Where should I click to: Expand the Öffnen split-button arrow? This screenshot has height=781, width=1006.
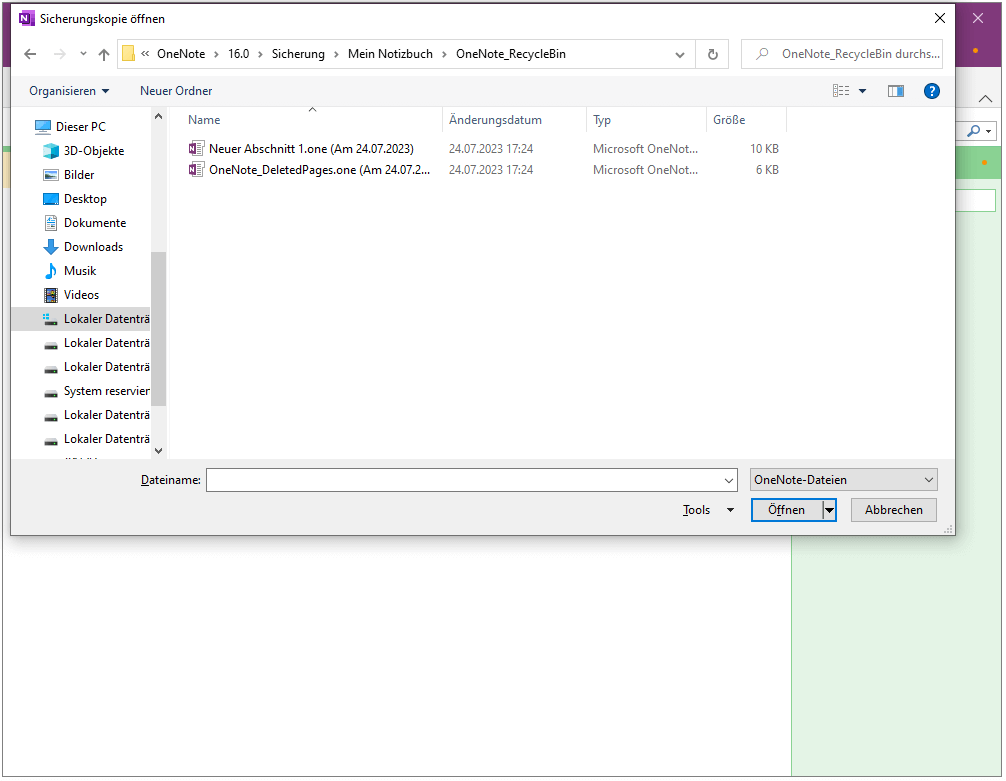click(829, 510)
